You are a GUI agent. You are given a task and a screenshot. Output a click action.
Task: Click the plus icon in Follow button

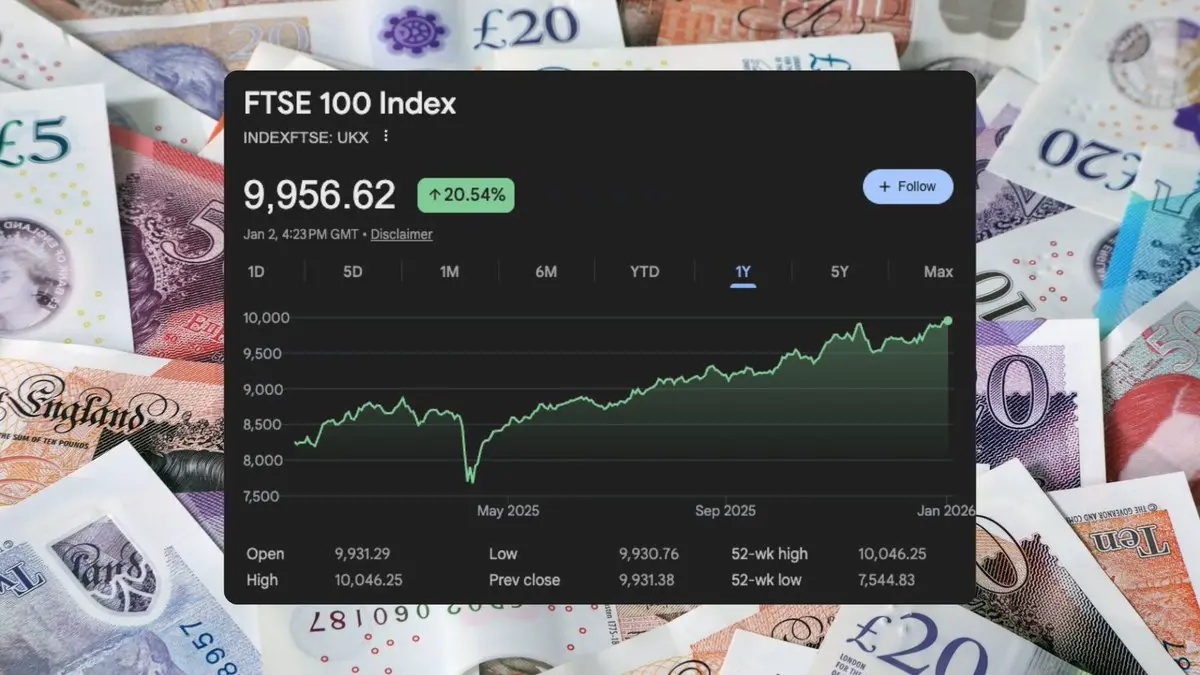pos(884,186)
